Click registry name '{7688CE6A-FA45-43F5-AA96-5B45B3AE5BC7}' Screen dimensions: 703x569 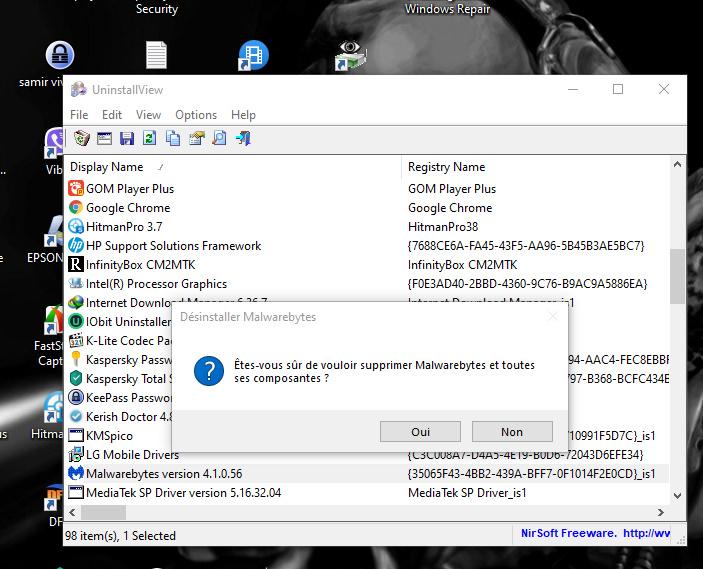(526, 246)
